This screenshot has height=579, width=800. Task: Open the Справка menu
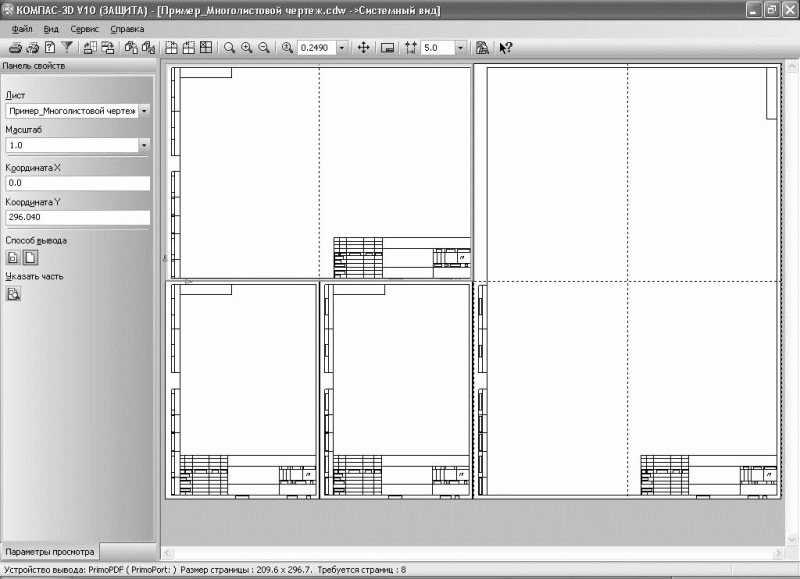127,29
